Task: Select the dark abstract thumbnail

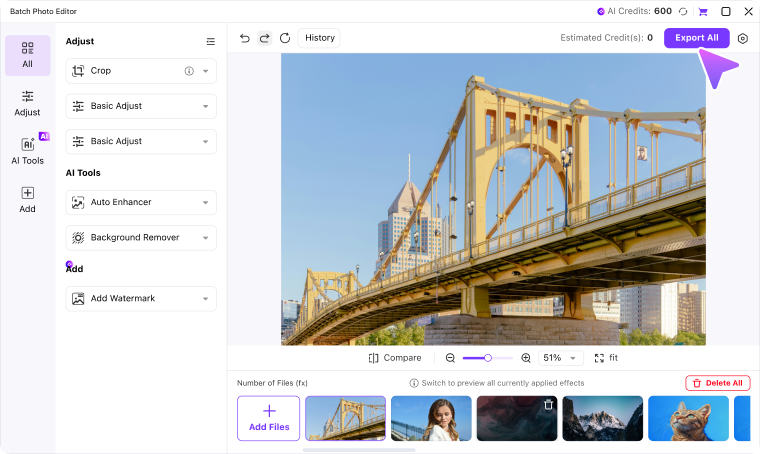Action: (517, 418)
